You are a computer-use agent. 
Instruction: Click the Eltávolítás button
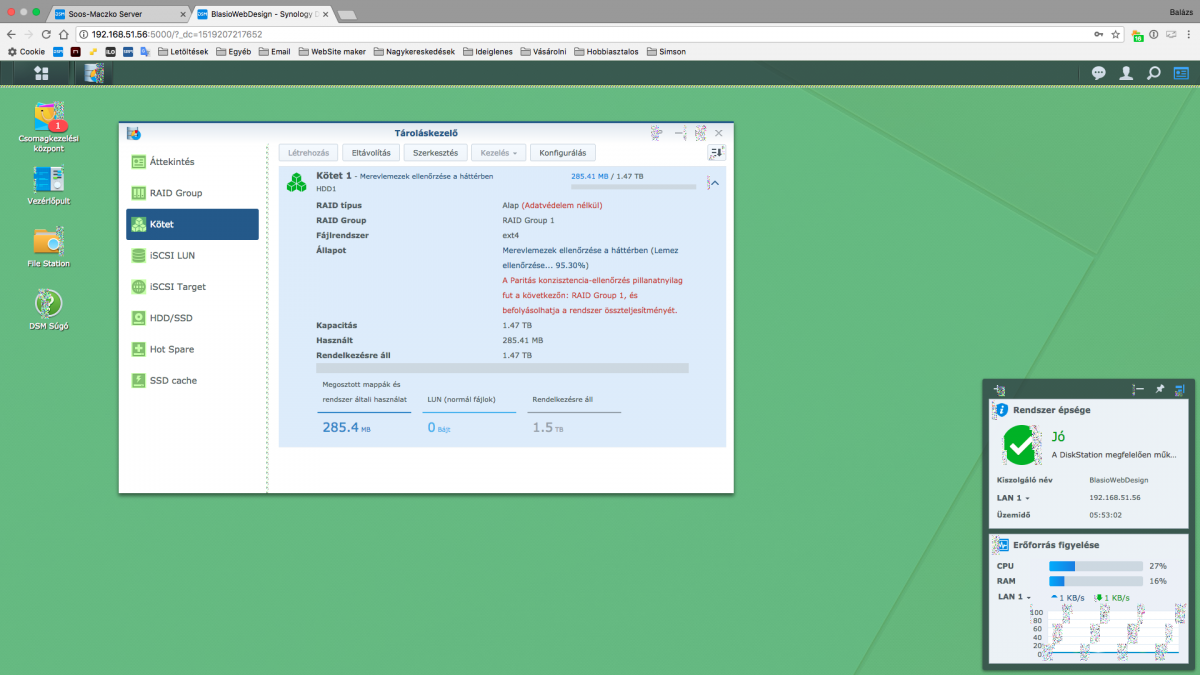[x=372, y=152]
